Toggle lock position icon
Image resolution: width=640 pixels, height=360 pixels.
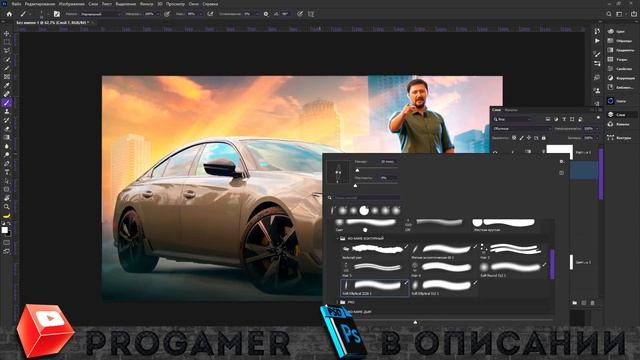(x=529, y=138)
